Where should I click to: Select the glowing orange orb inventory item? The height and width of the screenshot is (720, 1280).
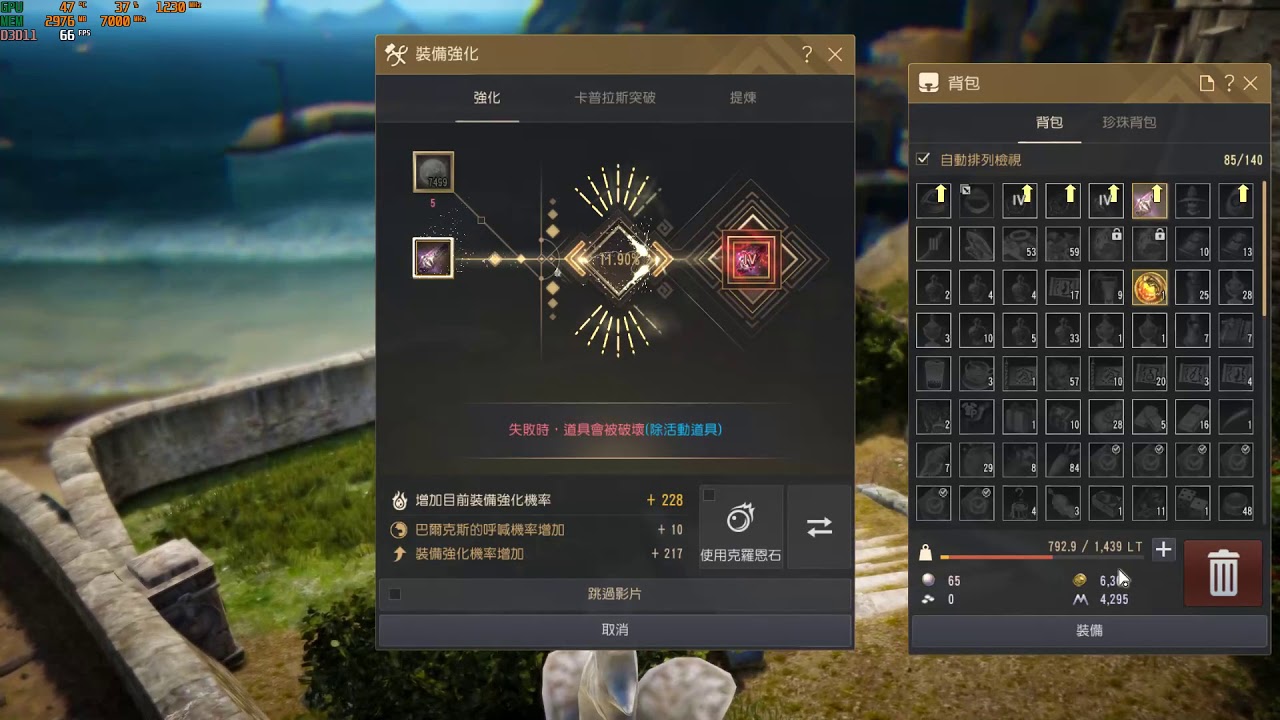[x=1149, y=288]
